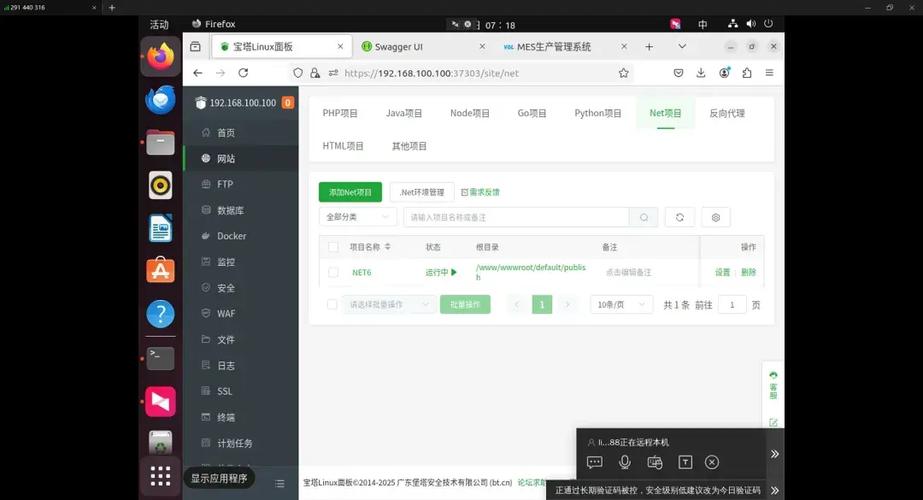
Task: Open the Help question mark icon
Action: point(160,314)
